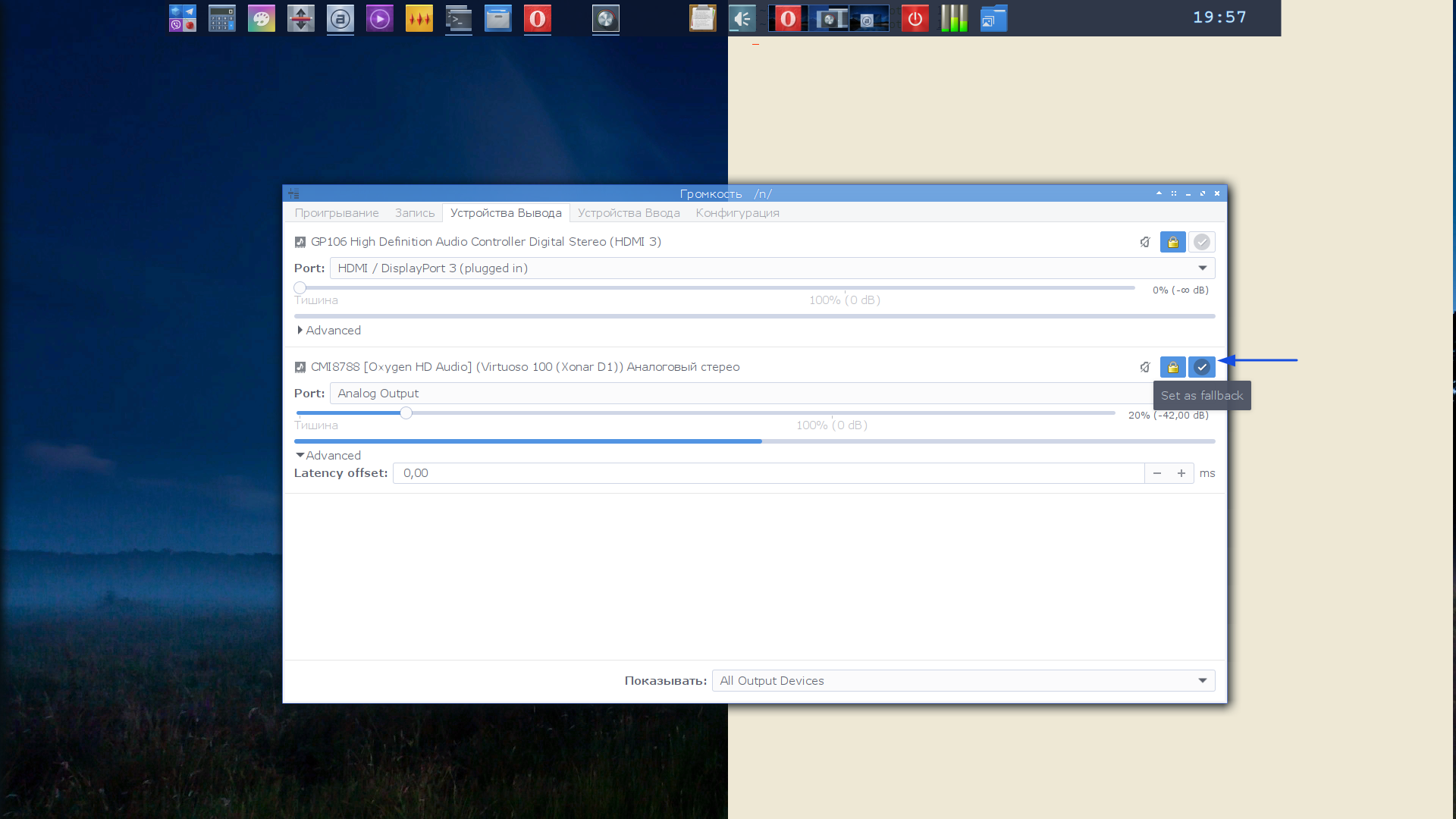Click the 'Тишина' label under GP106 slider
Screen dimensions: 1456x819
click(316, 300)
